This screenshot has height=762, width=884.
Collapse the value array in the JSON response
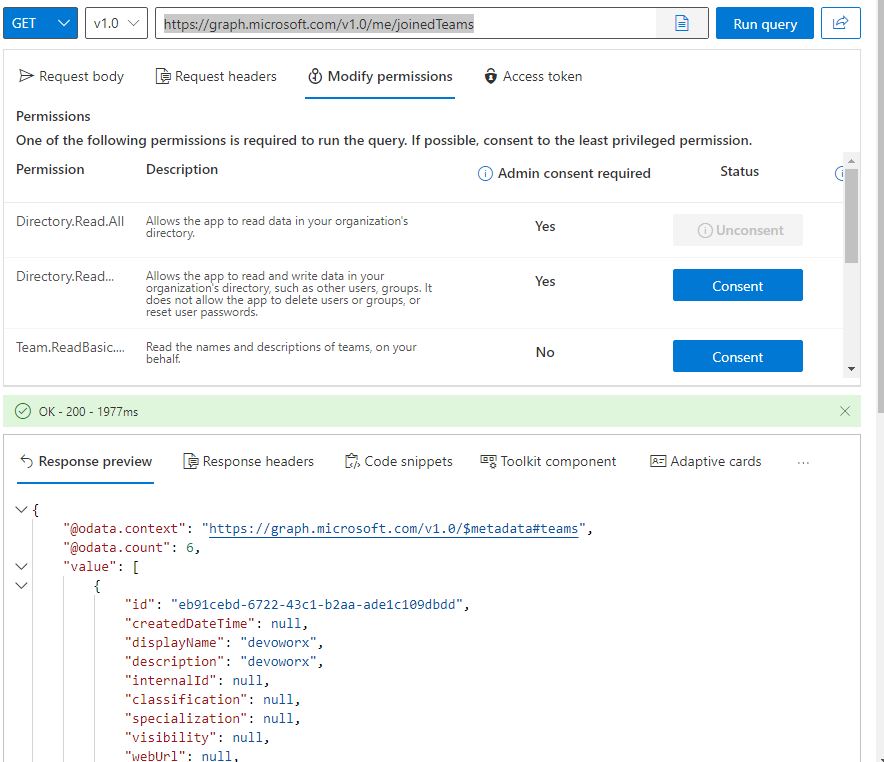[x=20, y=566]
